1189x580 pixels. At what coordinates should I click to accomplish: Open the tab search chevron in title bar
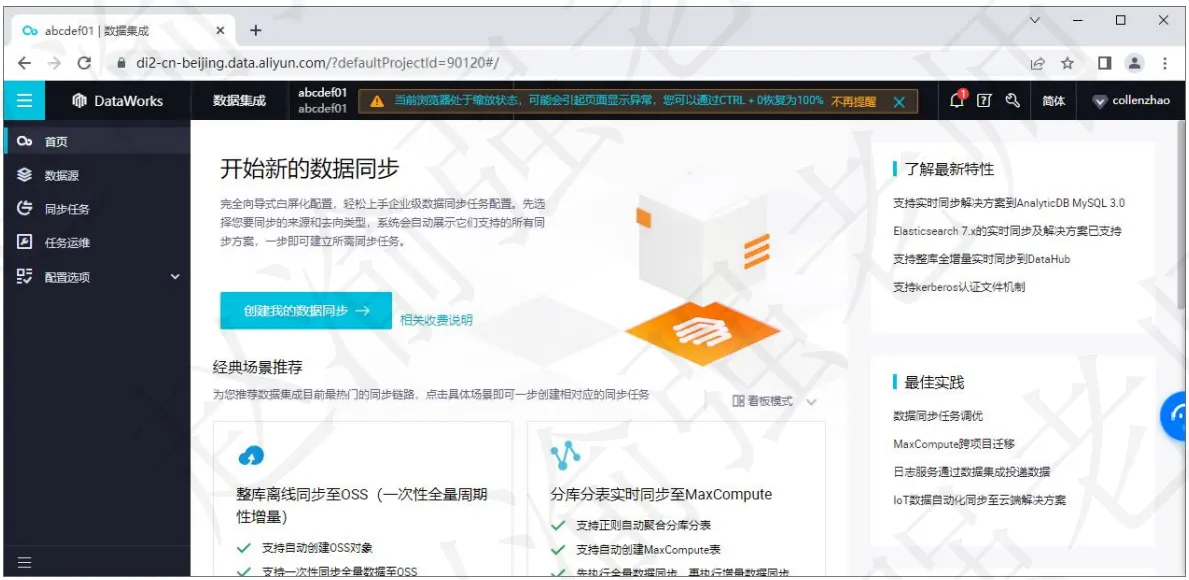pos(1034,20)
